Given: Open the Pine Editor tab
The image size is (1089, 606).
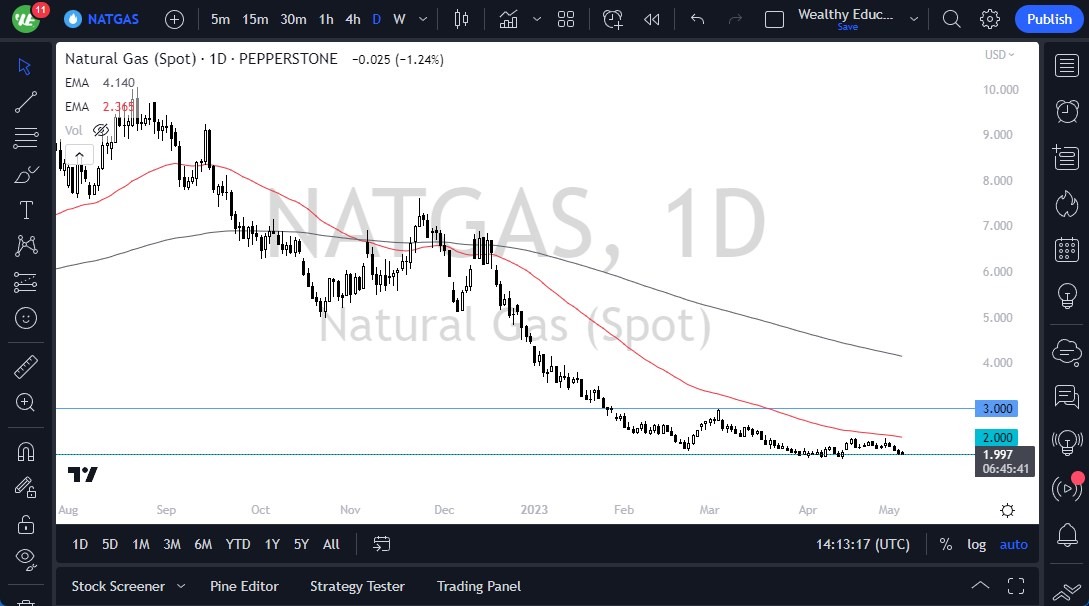Looking at the screenshot, I should pyautogui.click(x=244, y=586).
